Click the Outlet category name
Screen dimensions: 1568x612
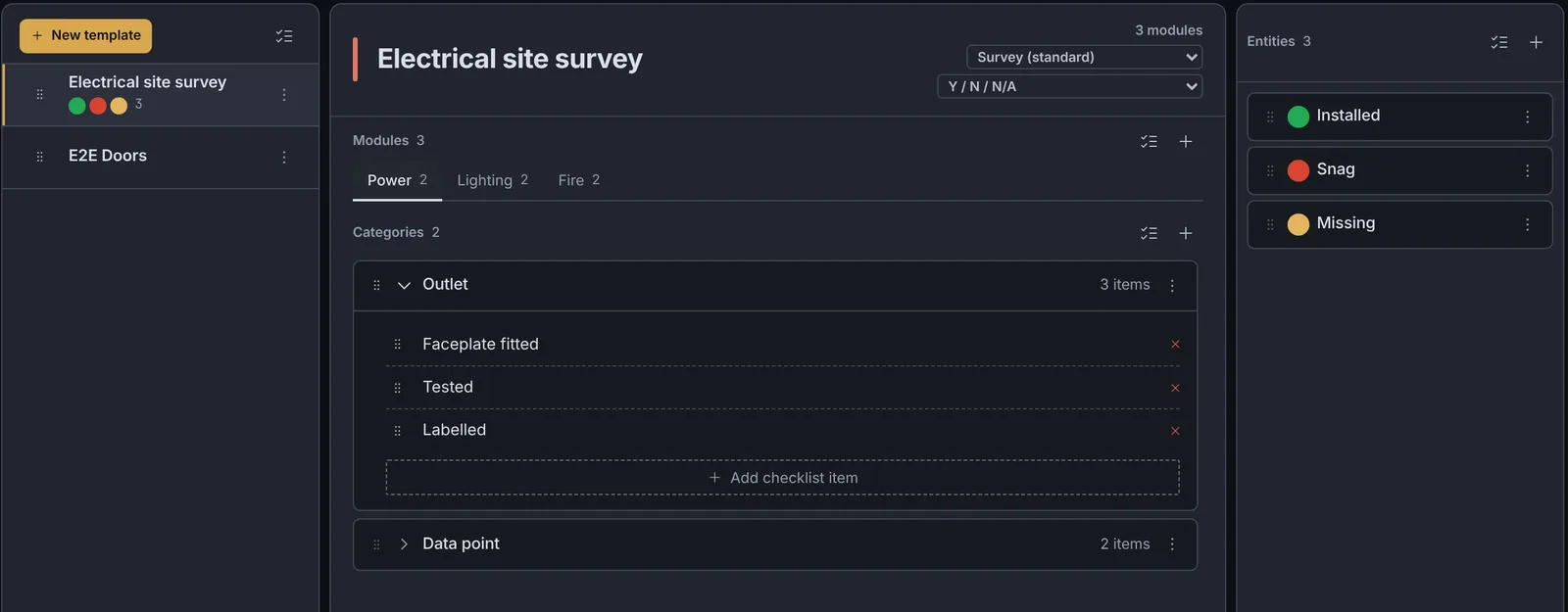click(445, 284)
